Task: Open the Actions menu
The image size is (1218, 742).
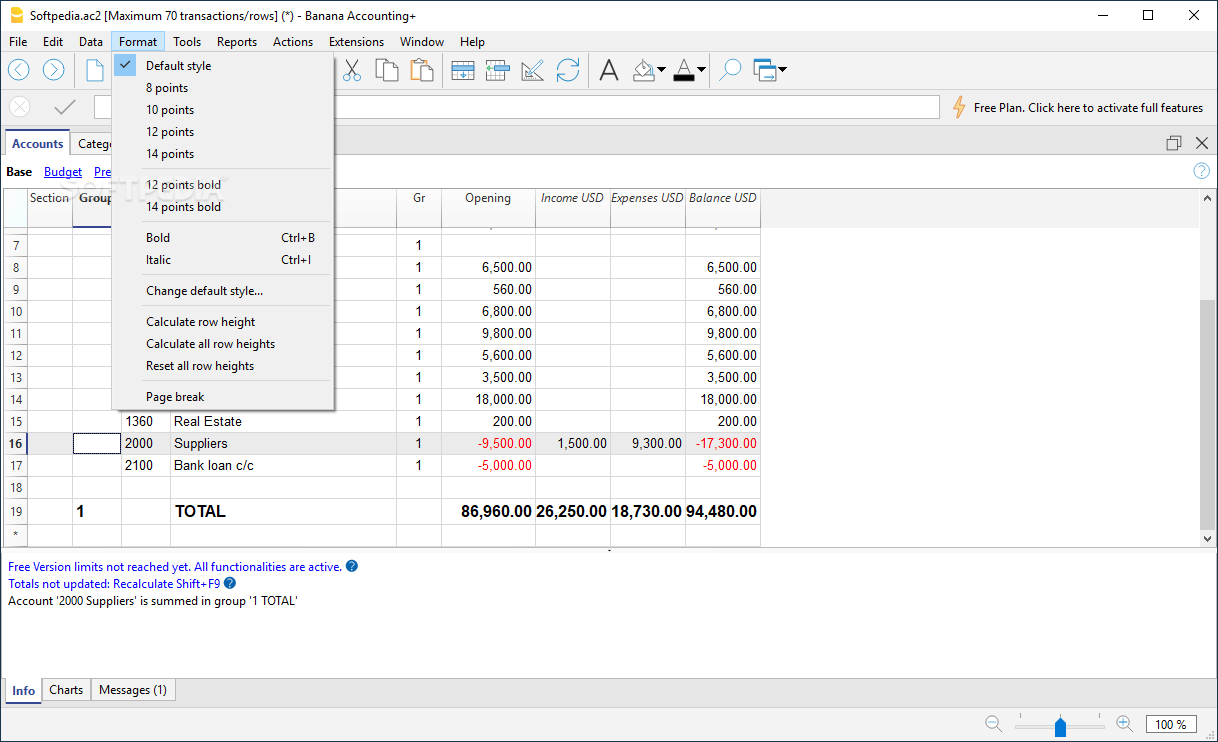Action: (x=293, y=42)
